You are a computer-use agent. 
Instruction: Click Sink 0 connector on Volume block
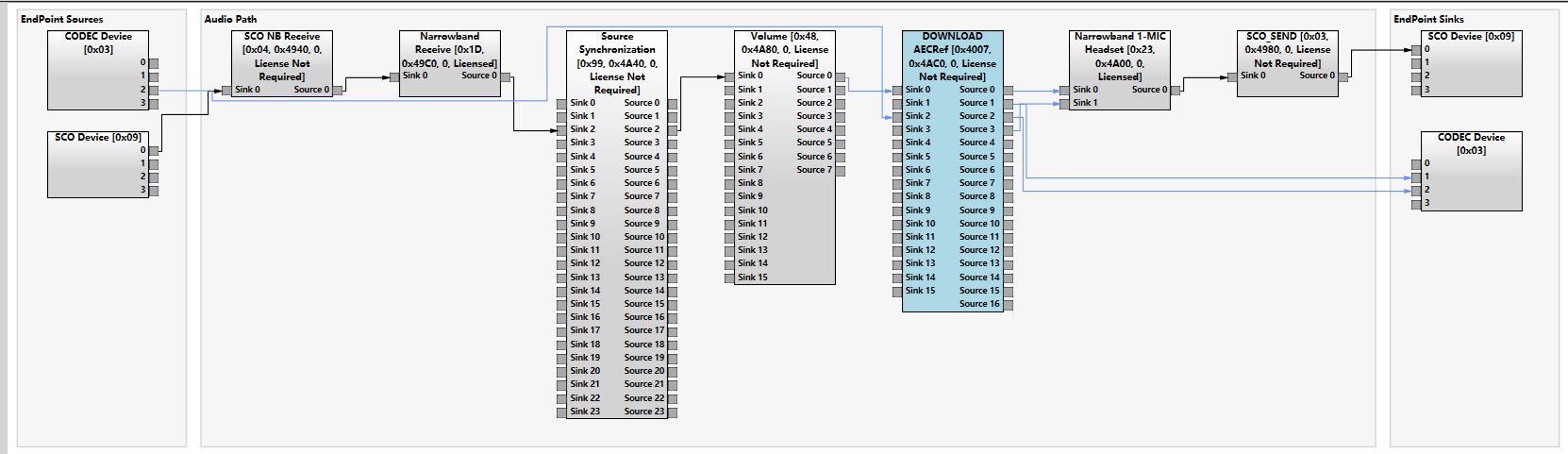point(730,76)
